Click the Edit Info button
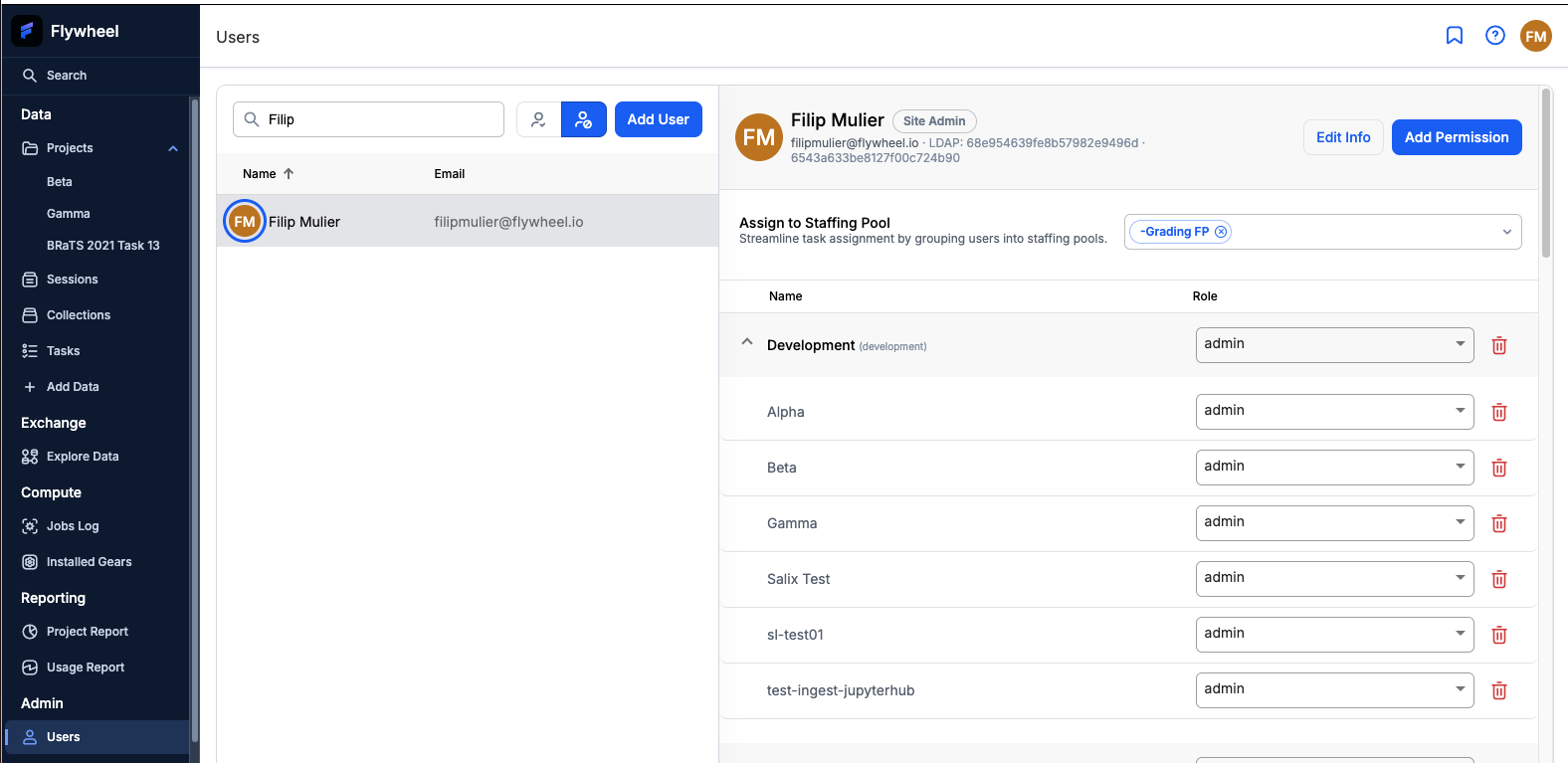 (x=1343, y=137)
